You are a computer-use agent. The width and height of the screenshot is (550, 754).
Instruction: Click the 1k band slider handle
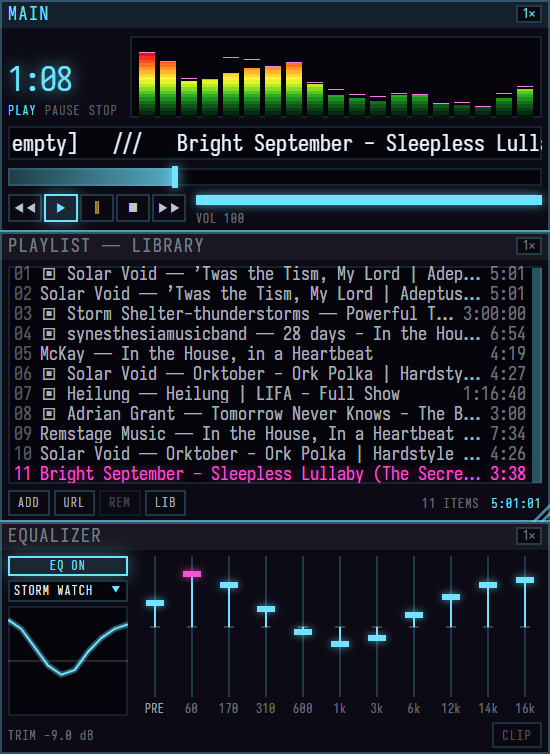340,644
